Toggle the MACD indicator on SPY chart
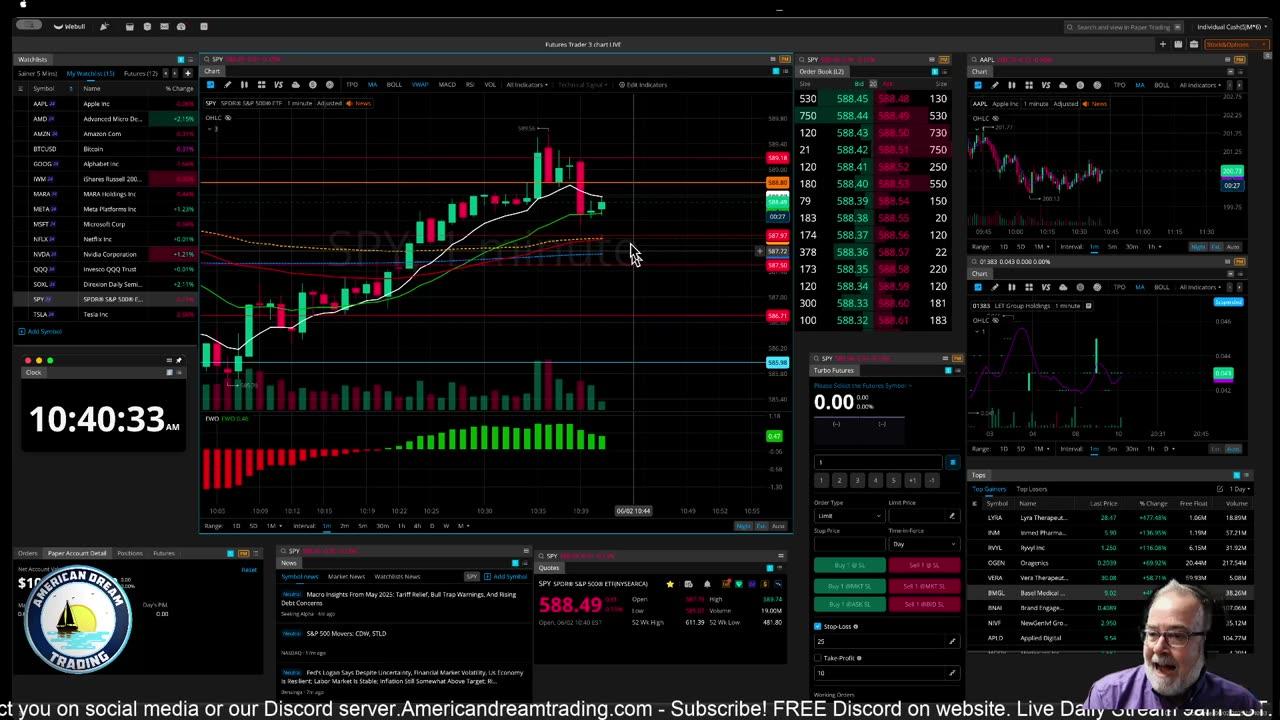The image size is (1280, 720). (447, 85)
